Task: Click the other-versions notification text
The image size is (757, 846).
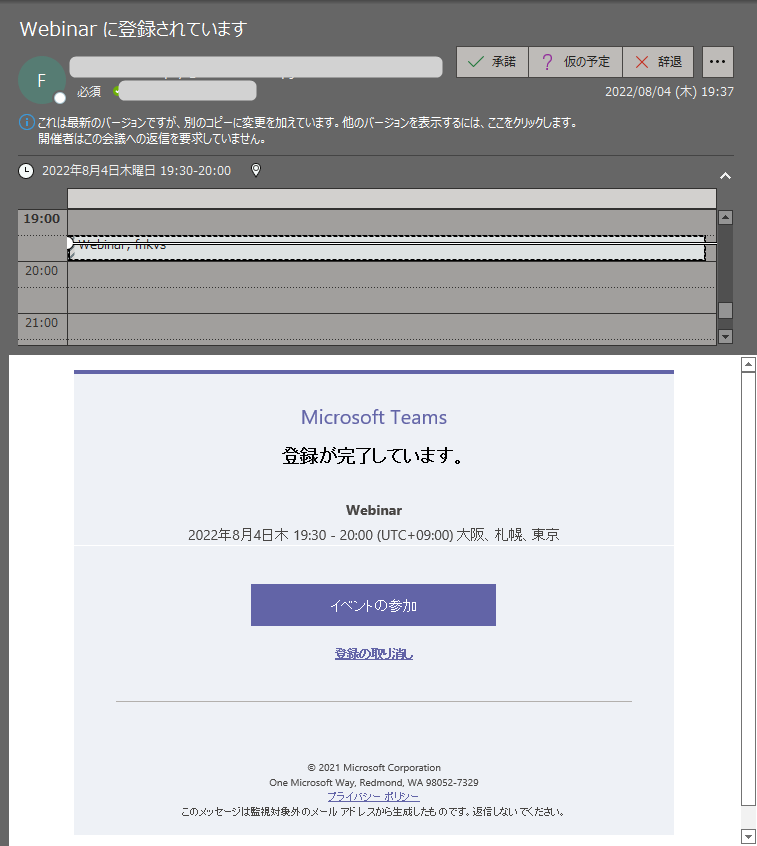Action: 307,123
